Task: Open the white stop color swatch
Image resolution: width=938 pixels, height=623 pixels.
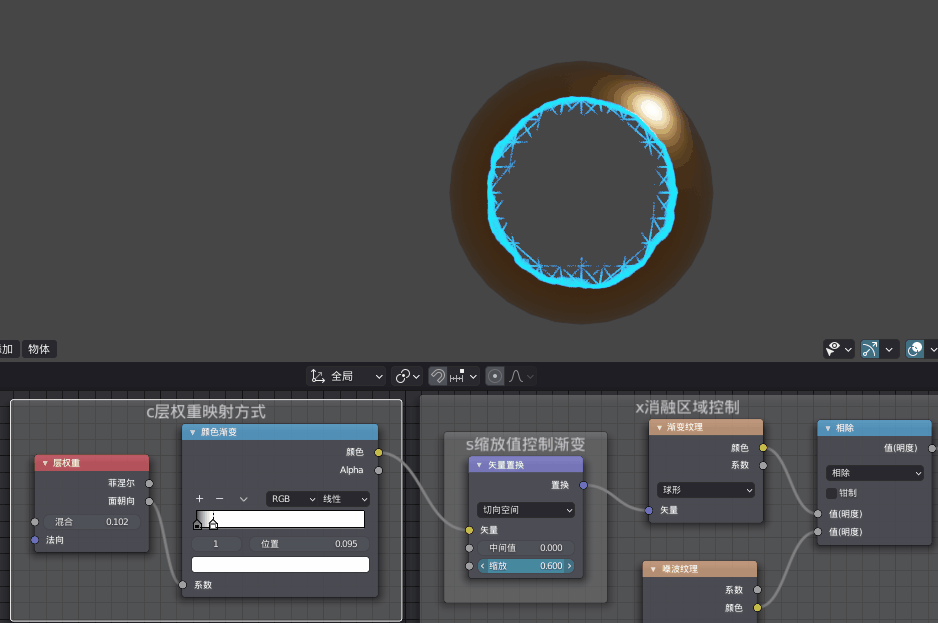Action: click(x=281, y=564)
